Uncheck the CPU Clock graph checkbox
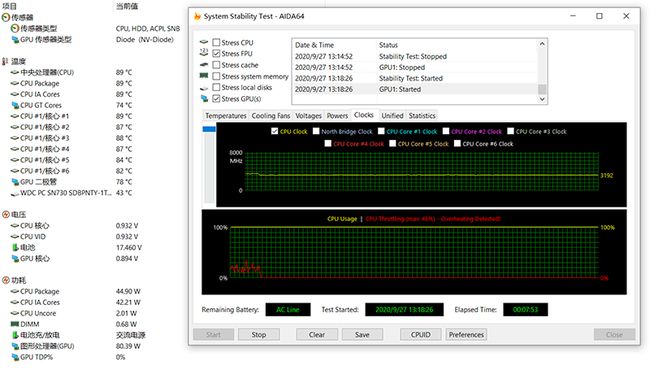650x370 pixels. click(274, 131)
